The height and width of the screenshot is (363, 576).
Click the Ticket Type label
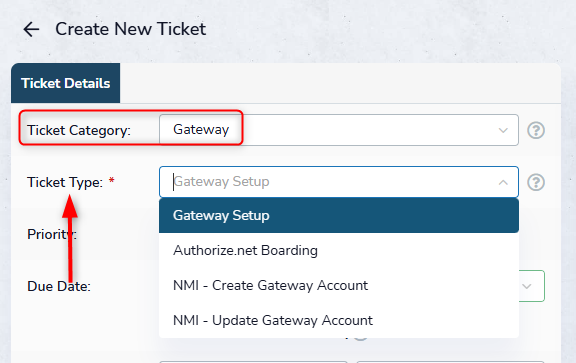point(65,182)
